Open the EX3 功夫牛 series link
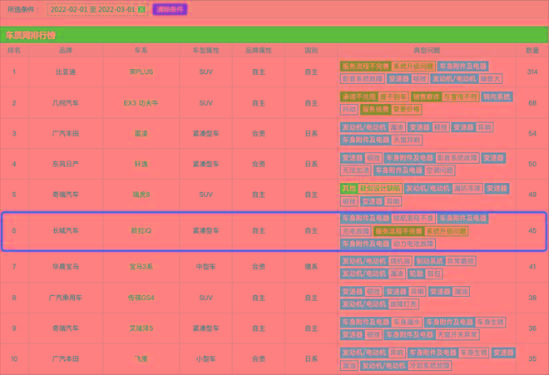 coord(141,103)
